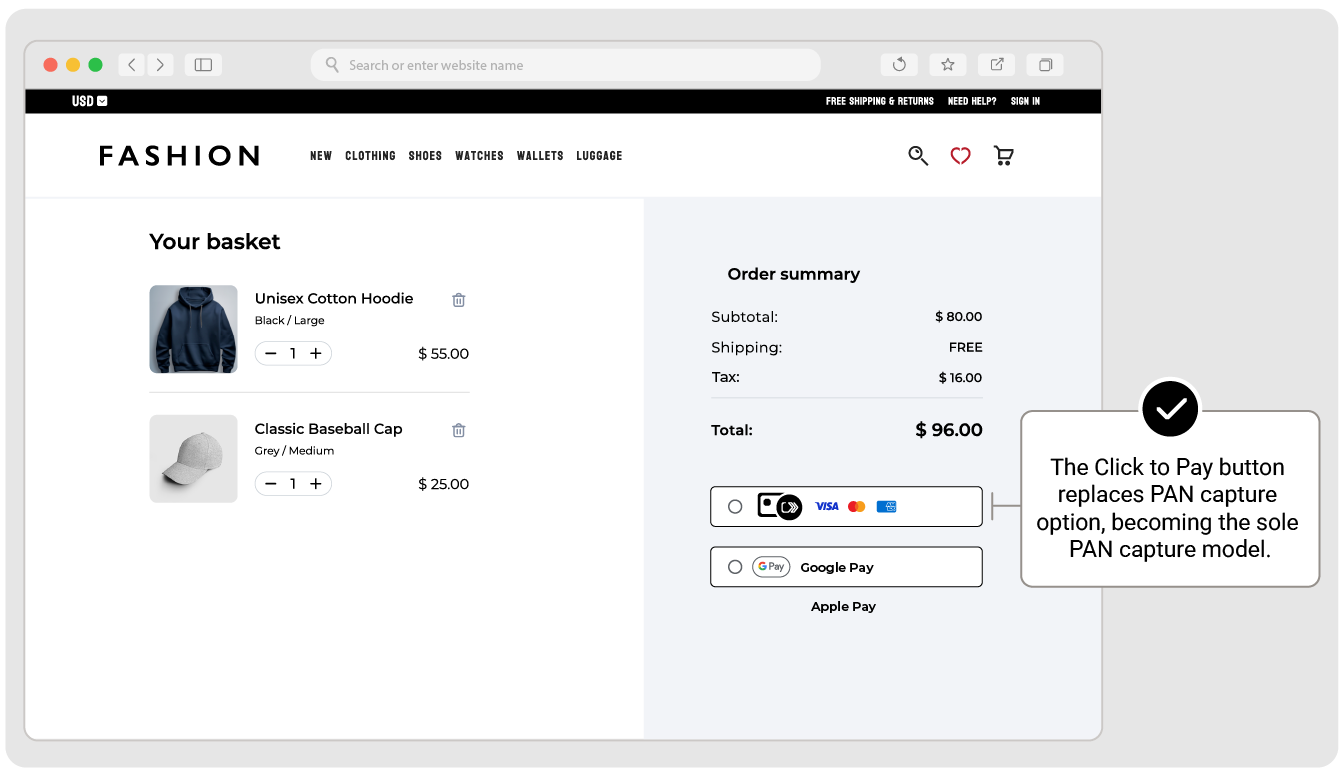The image size is (1344, 782).
Task: Click the green maximize window button
Action: pyautogui.click(x=95, y=65)
